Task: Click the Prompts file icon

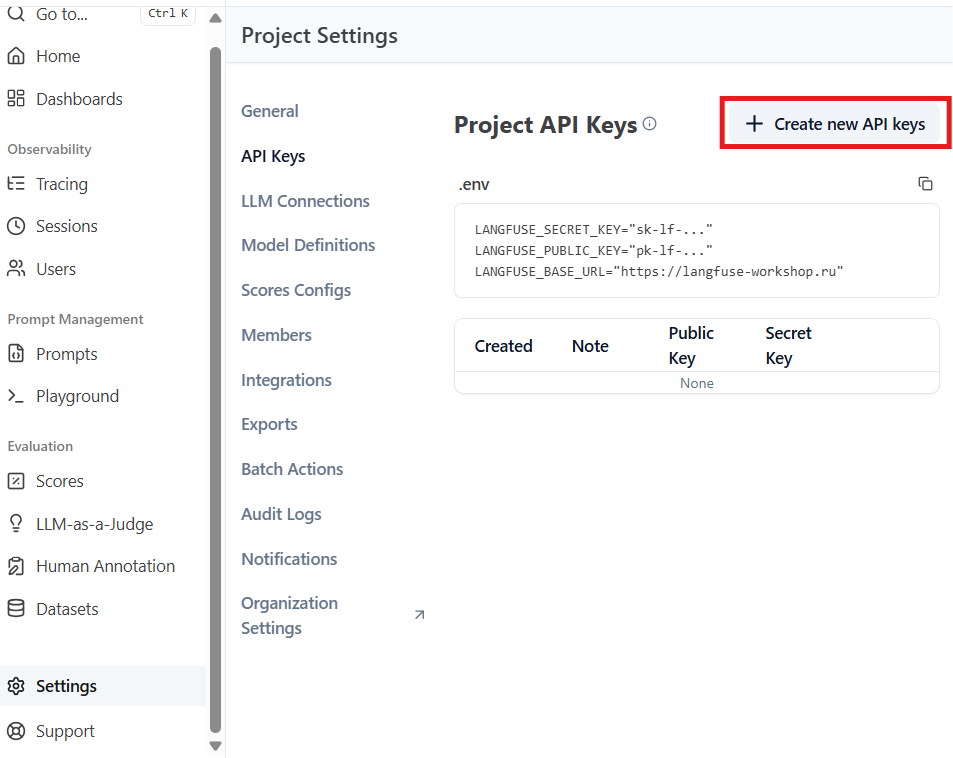Action: pyautogui.click(x=16, y=353)
